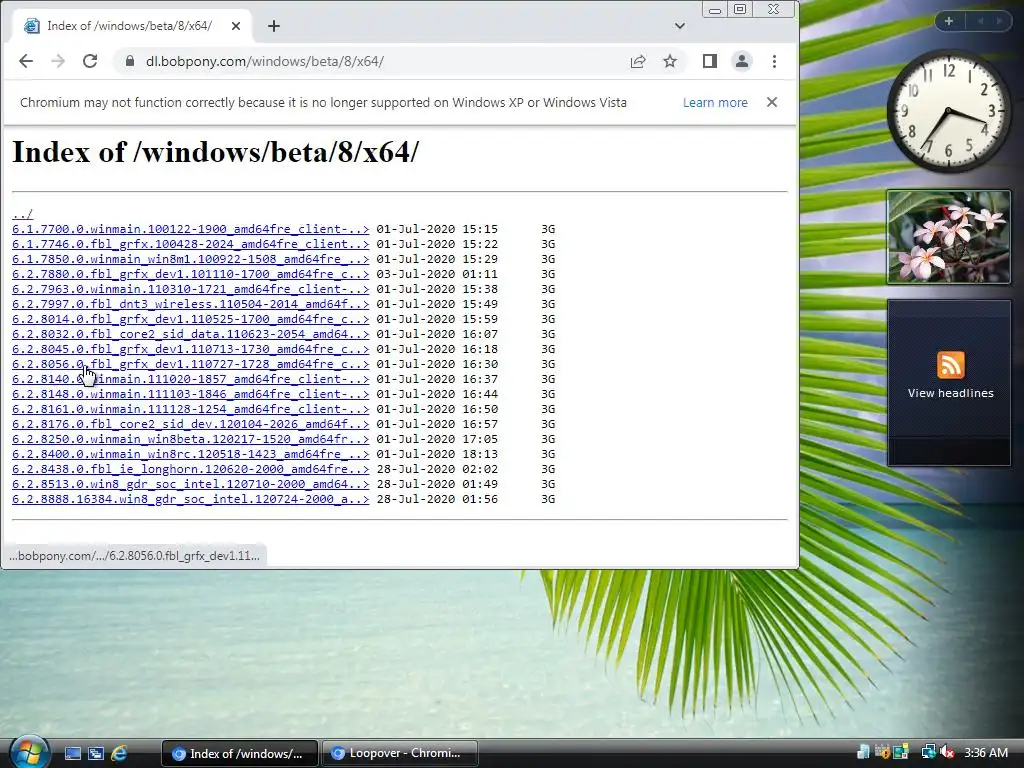The image size is (1024, 768).
Task: Open the 6.2.8250.0.winmain_win8beta link
Action: pyautogui.click(x=191, y=440)
